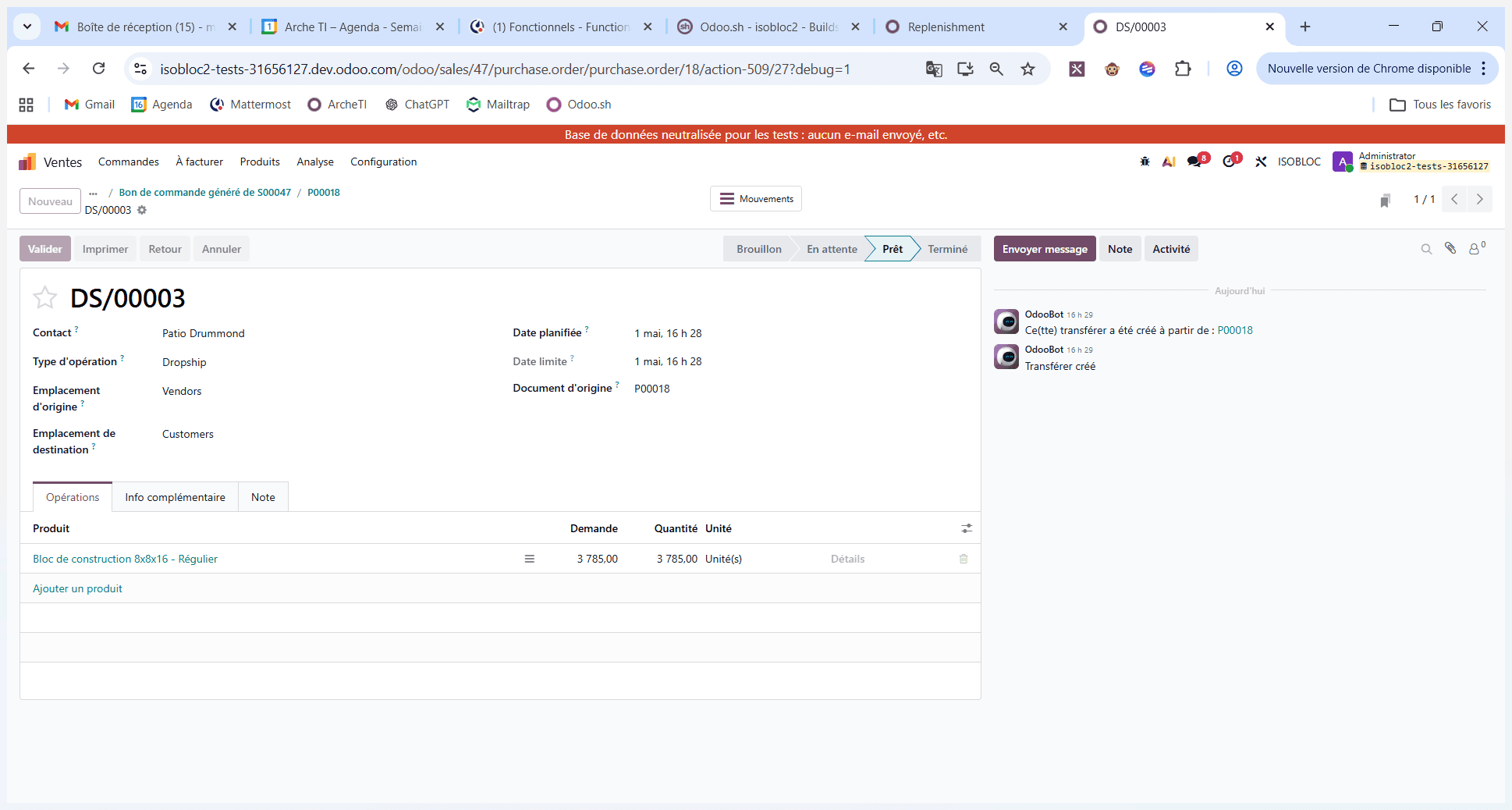The height and width of the screenshot is (810, 1512).
Task: Open the debug bug icon menu
Action: [x=1145, y=162]
